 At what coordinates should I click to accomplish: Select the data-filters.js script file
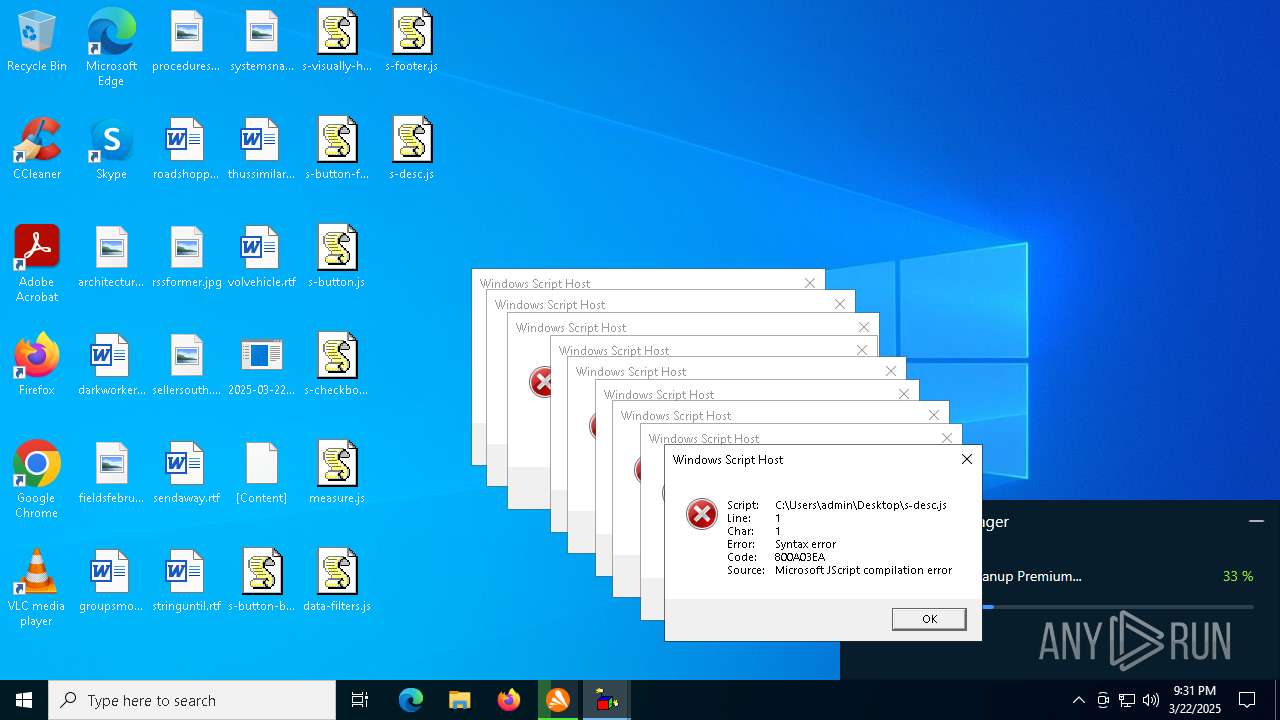pyautogui.click(x=337, y=581)
